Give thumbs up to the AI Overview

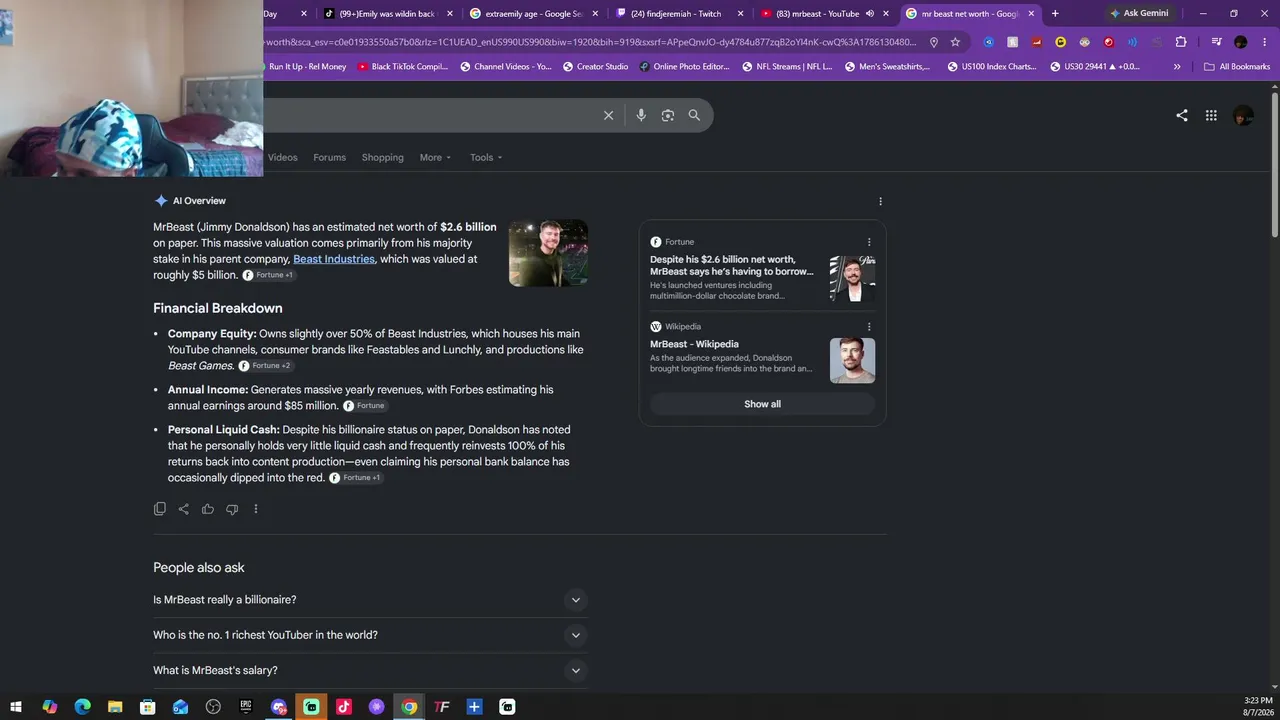[x=208, y=509]
